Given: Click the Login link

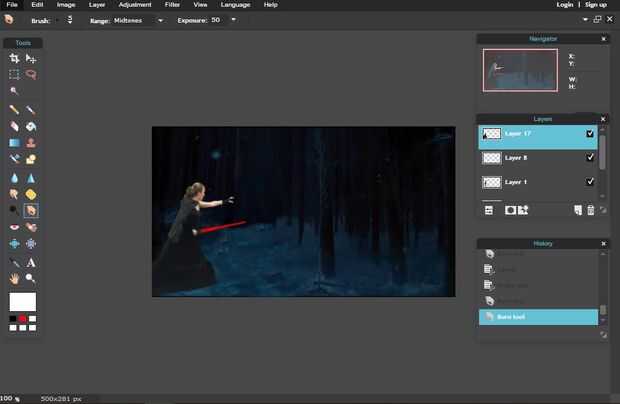Looking at the screenshot, I should (x=565, y=5).
